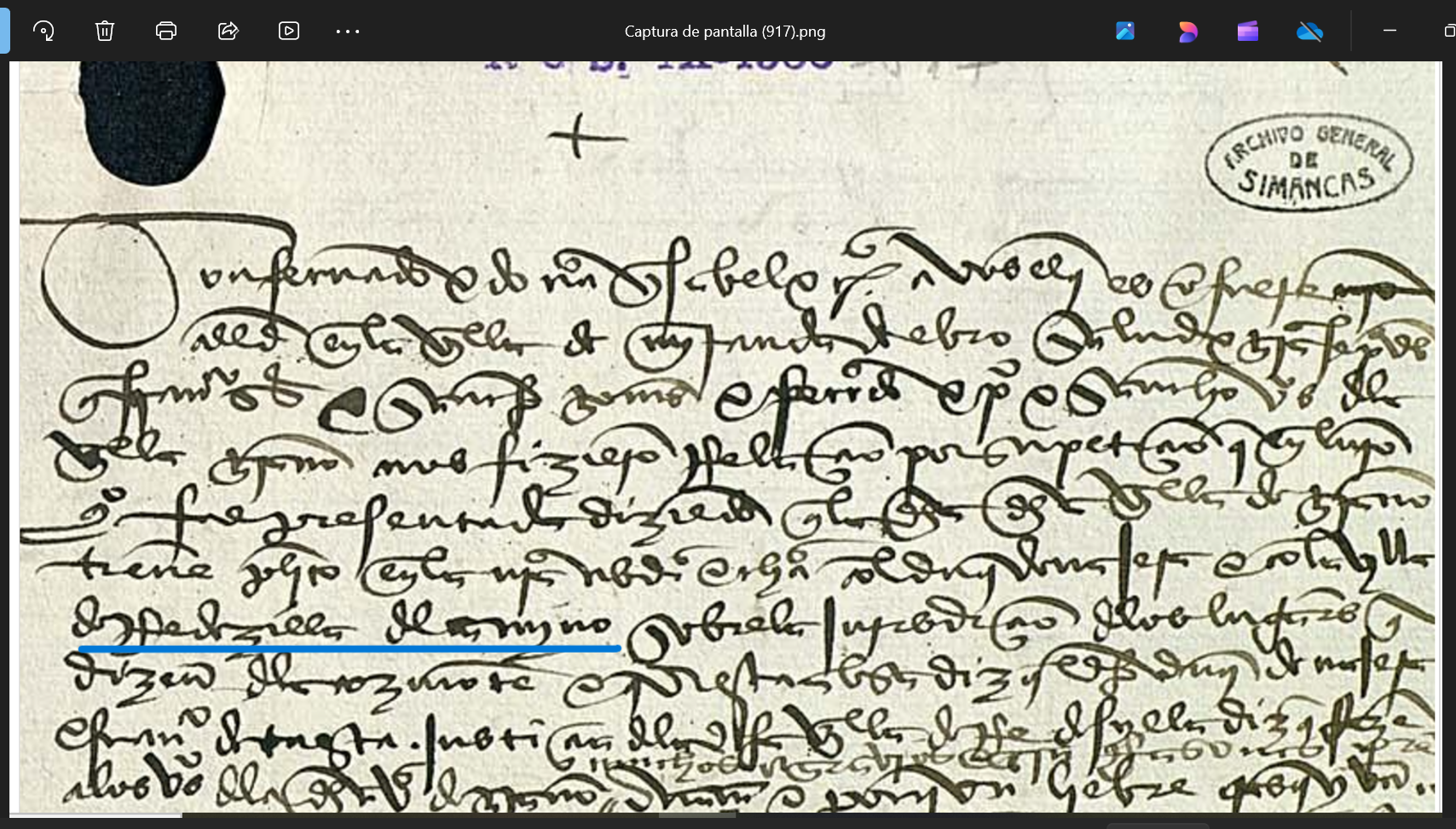This screenshot has height=829, width=1456.
Task: Open the blue image editing app icon
Action: (x=1125, y=32)
